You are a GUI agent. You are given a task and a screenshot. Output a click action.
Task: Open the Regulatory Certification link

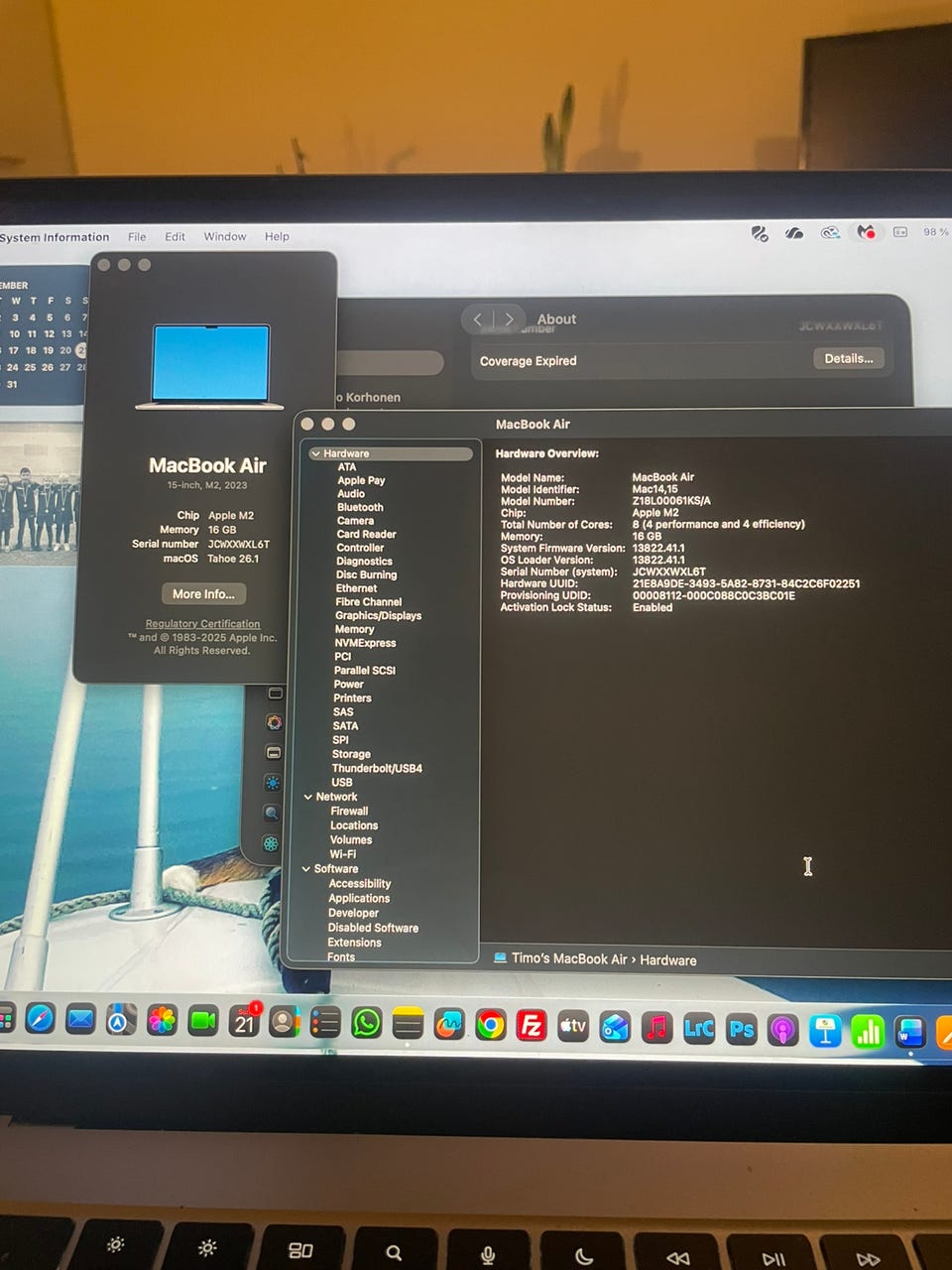click(x=202, y=624)
